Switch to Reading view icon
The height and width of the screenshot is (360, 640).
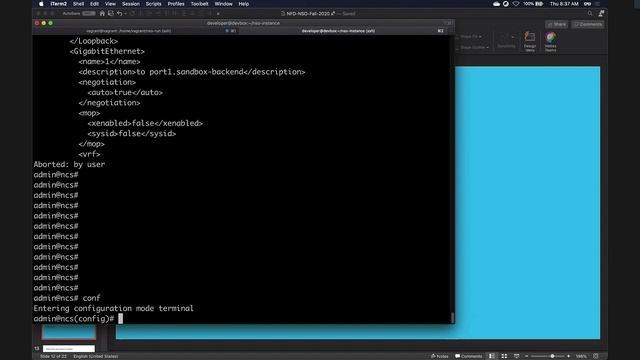pyautogui.click(x=516, y=356)
